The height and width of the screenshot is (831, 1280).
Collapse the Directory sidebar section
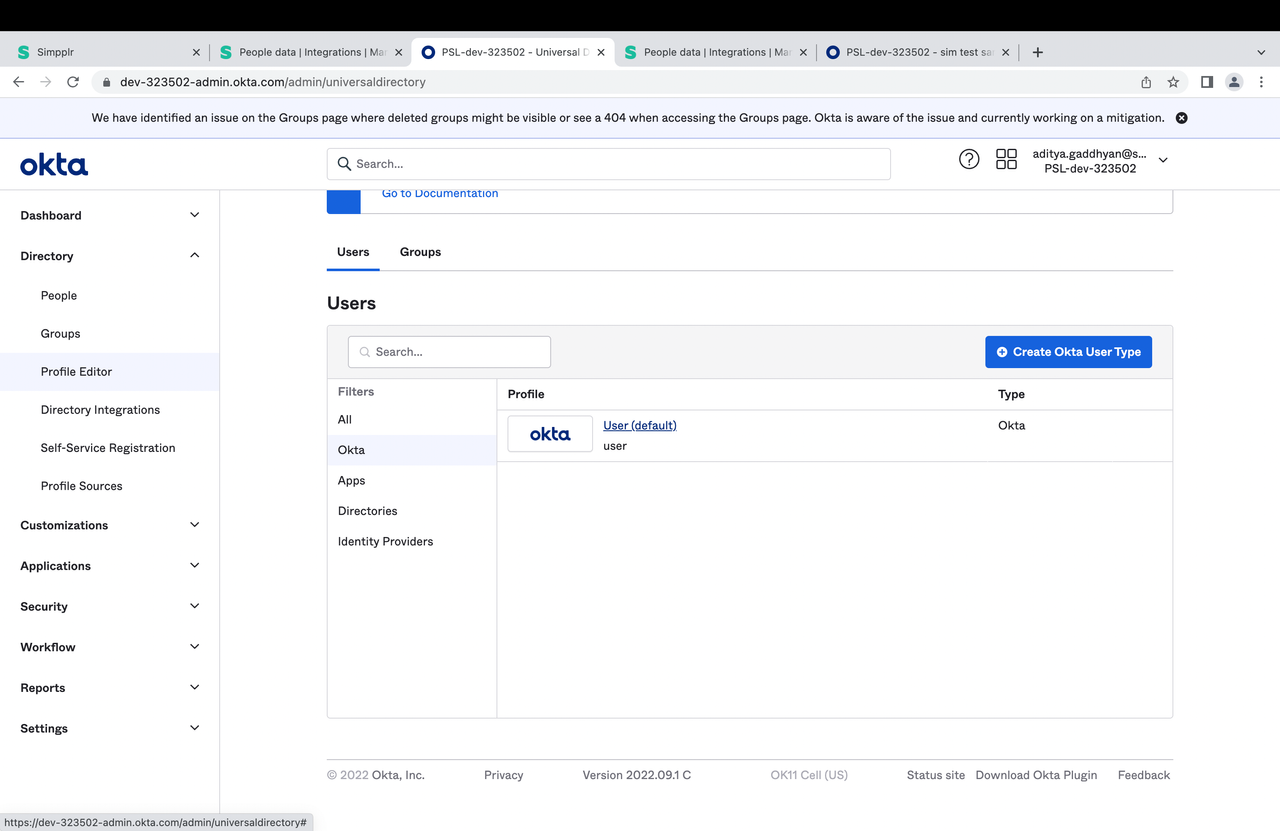pyautogui.click(x=194, y=256)
